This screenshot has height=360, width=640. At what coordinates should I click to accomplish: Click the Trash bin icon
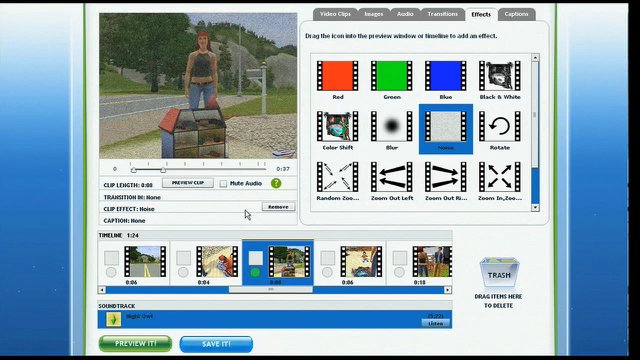pyautogui.click(x=499, y=273)
